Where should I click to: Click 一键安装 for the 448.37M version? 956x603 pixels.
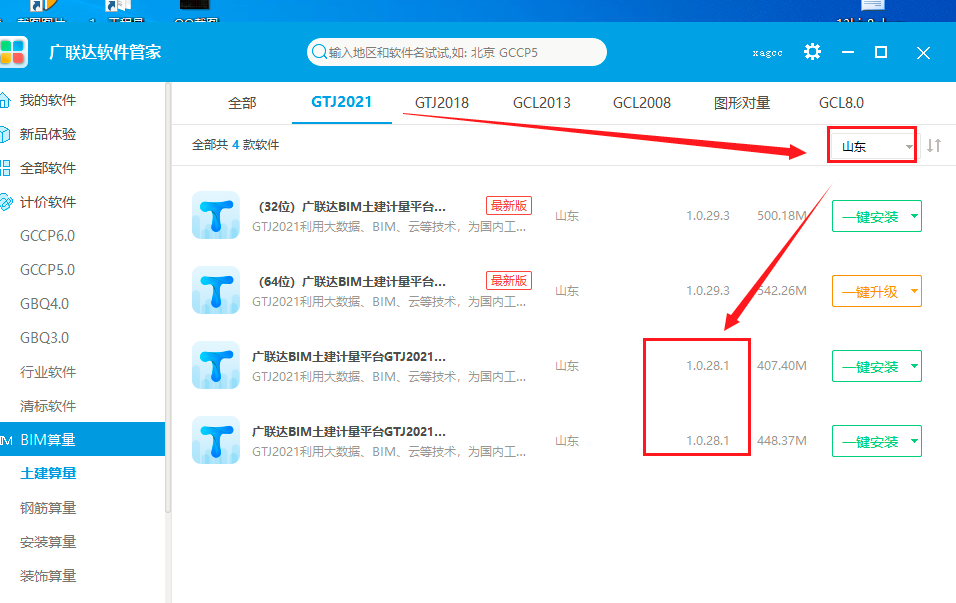point(870,441)
